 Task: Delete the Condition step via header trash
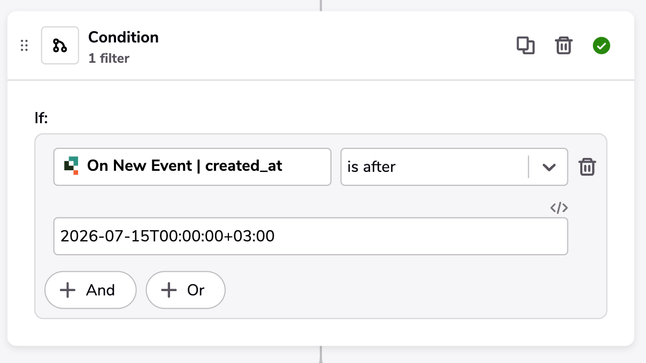pyautogui.click(x=563, y=45)
